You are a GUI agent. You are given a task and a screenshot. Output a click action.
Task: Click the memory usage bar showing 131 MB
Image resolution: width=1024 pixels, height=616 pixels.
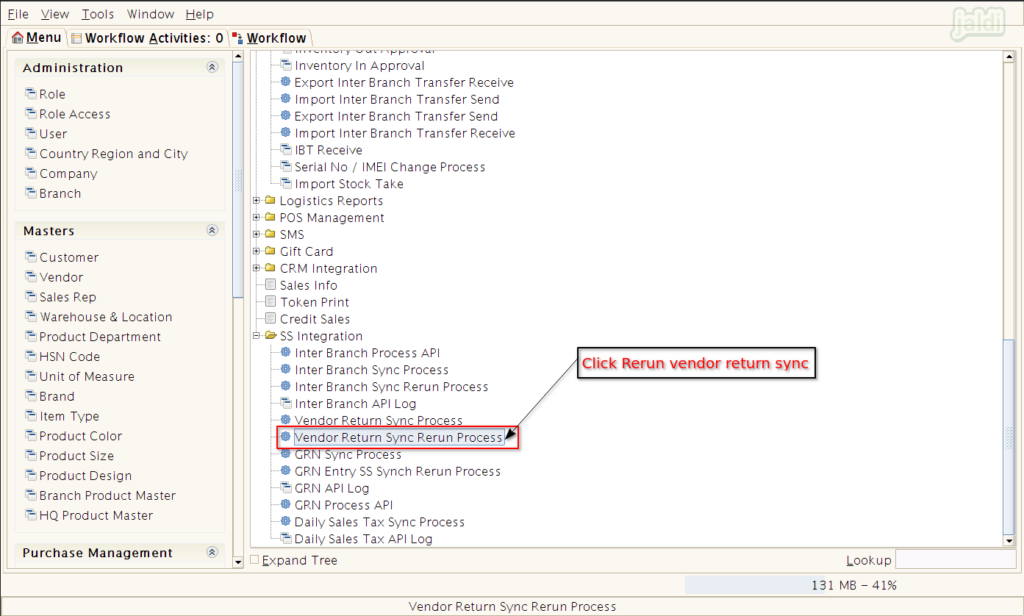[x=852, y=585]
